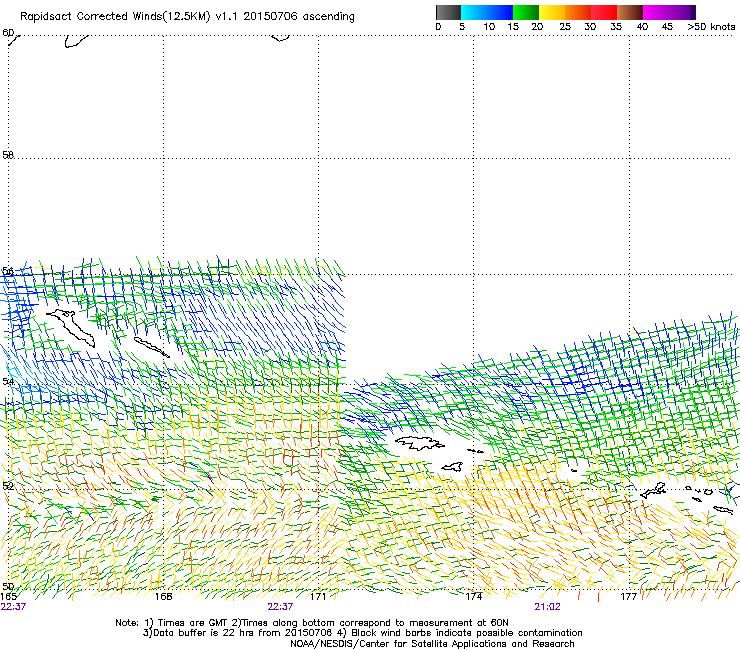Screen dimensions: 740x650
Task: Click the 'Black wind barbs indicate possible contamination' note
Action: pos(461,633)
